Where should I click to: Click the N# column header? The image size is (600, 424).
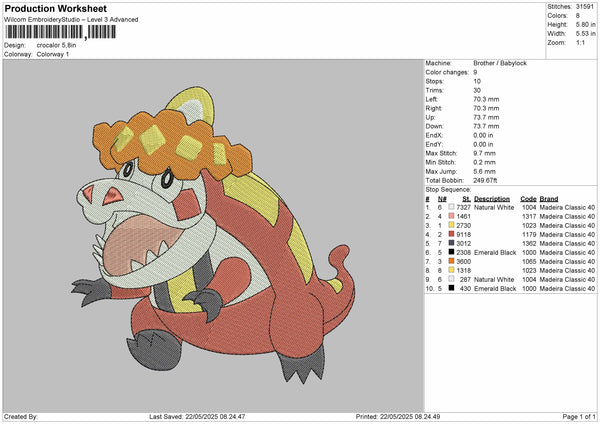point(442,199)
